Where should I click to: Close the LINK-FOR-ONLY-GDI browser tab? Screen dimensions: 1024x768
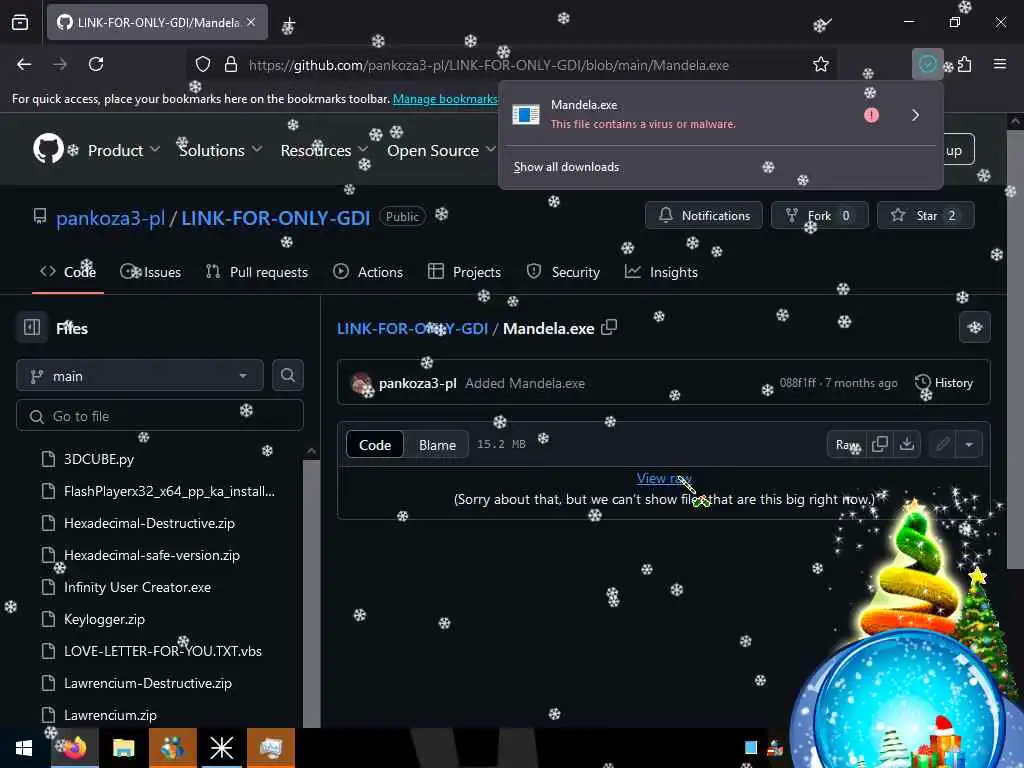click(251, 22)
